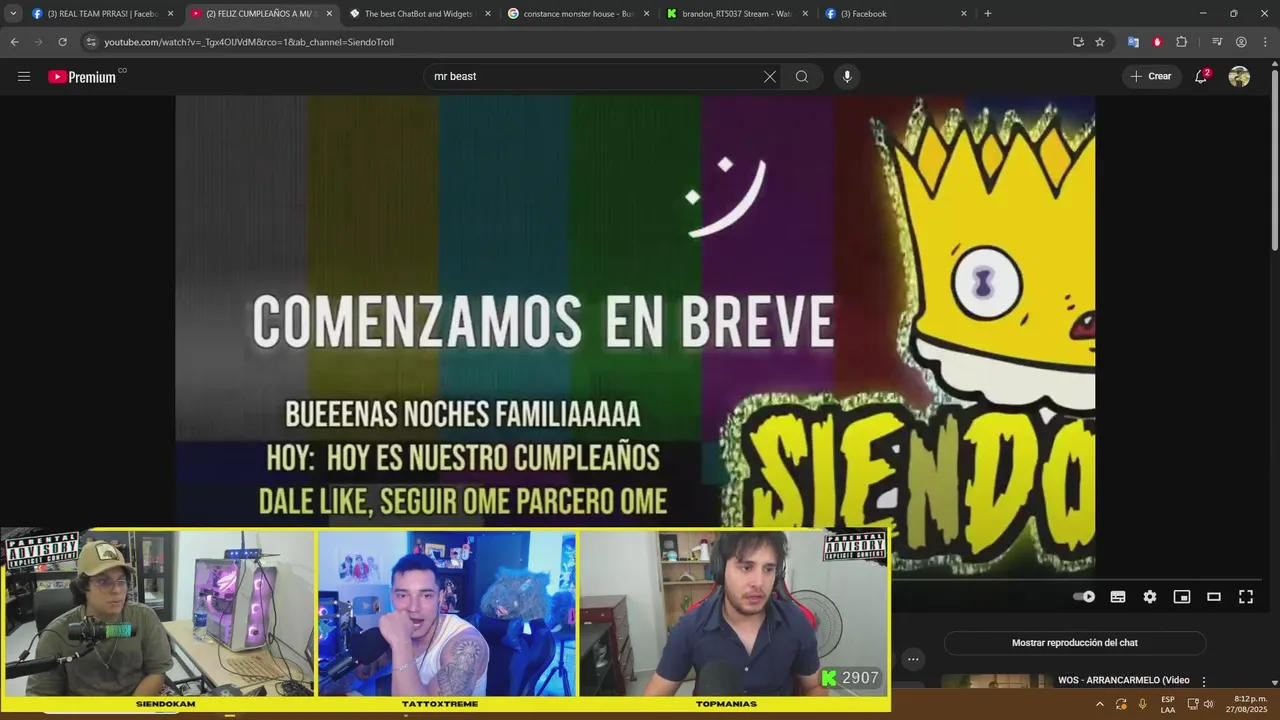Screen dimensions: 1280x720
Task: Open a new browser tab
Action: click(x=988, y=14)
